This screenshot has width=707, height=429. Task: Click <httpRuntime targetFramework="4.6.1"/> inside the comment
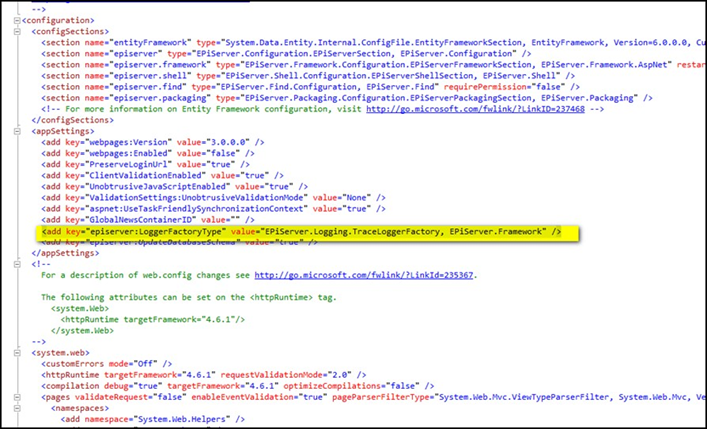click(153, 319)
